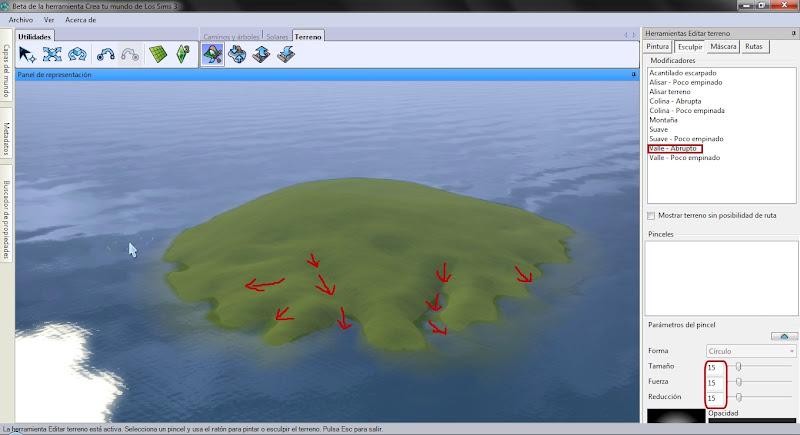Select Valle - Abrupto modifier
The height and width of the screenshot is (435, 800).
pos(673,148)
